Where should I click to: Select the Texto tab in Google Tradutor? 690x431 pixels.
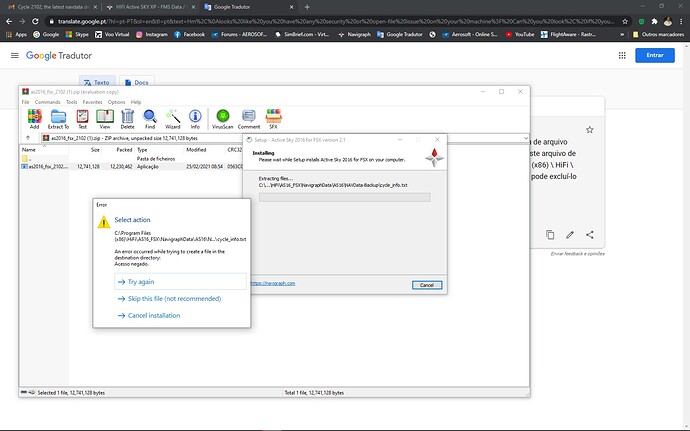(x=97, y=82)
